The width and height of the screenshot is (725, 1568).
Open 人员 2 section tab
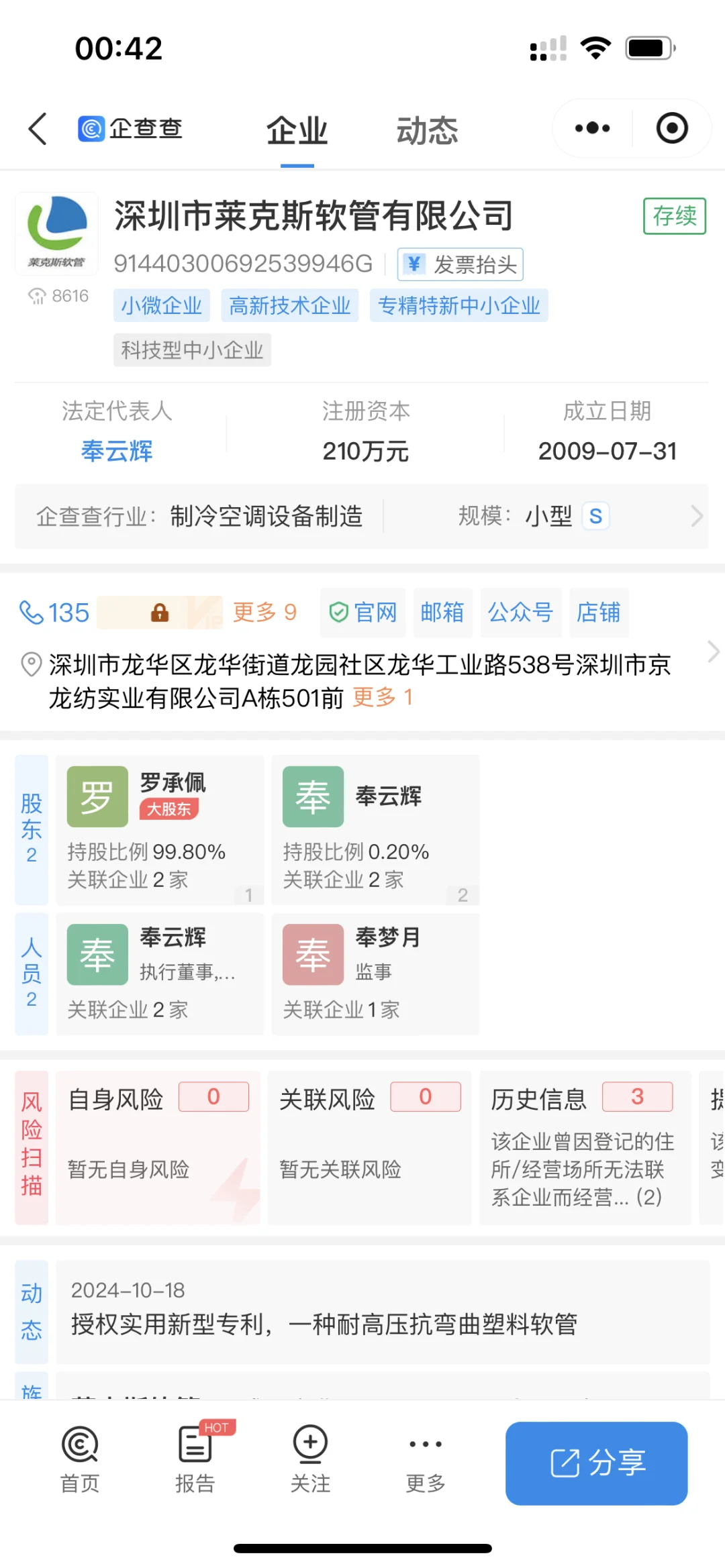(32, 974)
